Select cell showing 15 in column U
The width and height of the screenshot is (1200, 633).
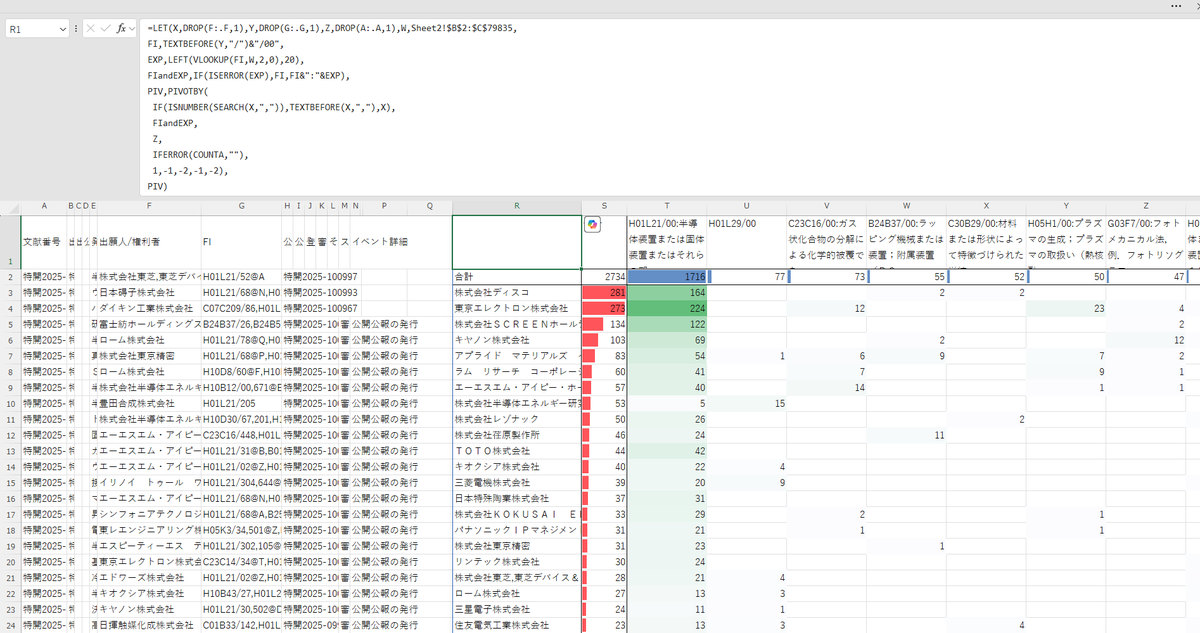746,402
